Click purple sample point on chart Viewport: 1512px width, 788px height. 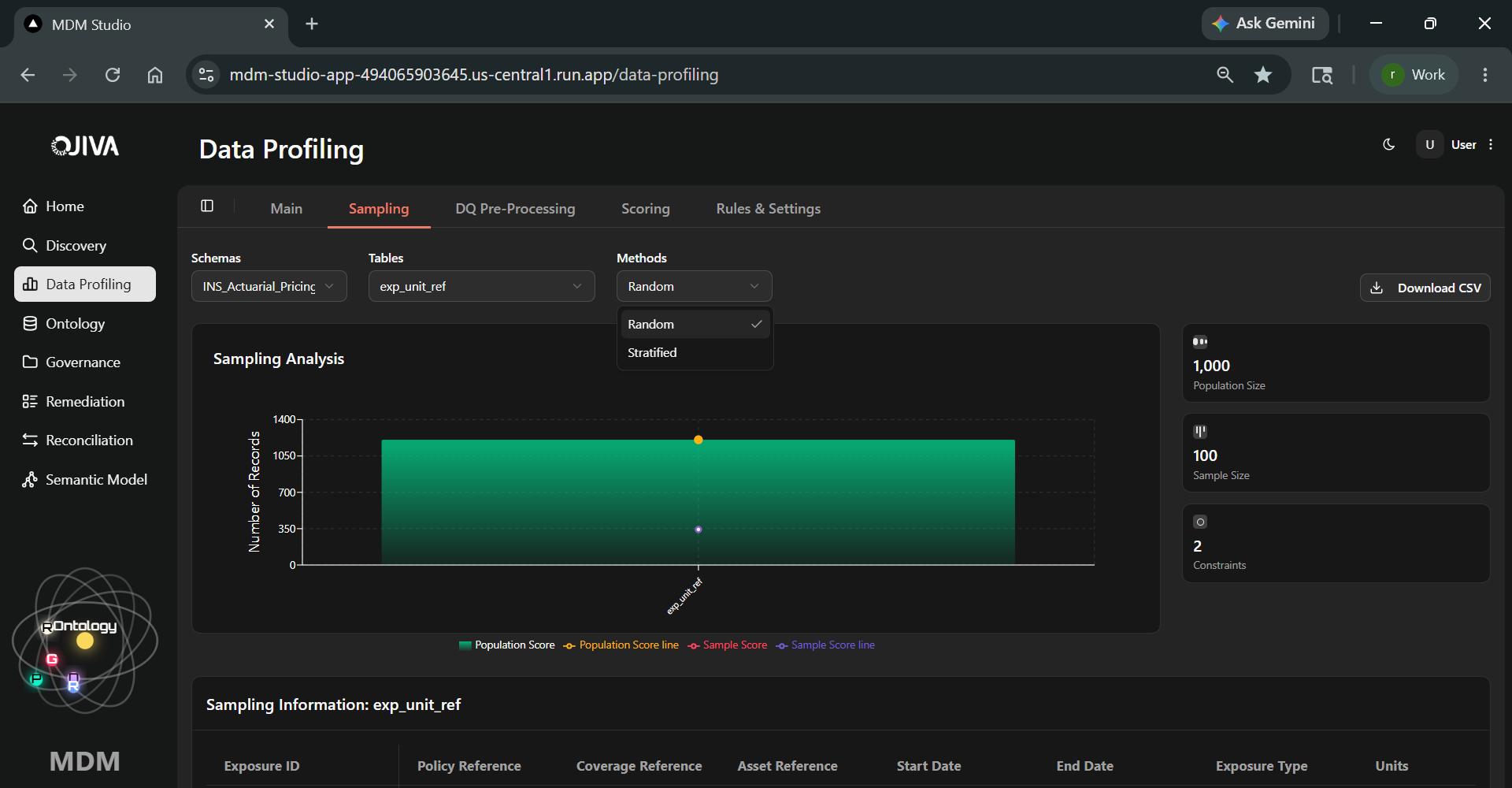point(699,530)
